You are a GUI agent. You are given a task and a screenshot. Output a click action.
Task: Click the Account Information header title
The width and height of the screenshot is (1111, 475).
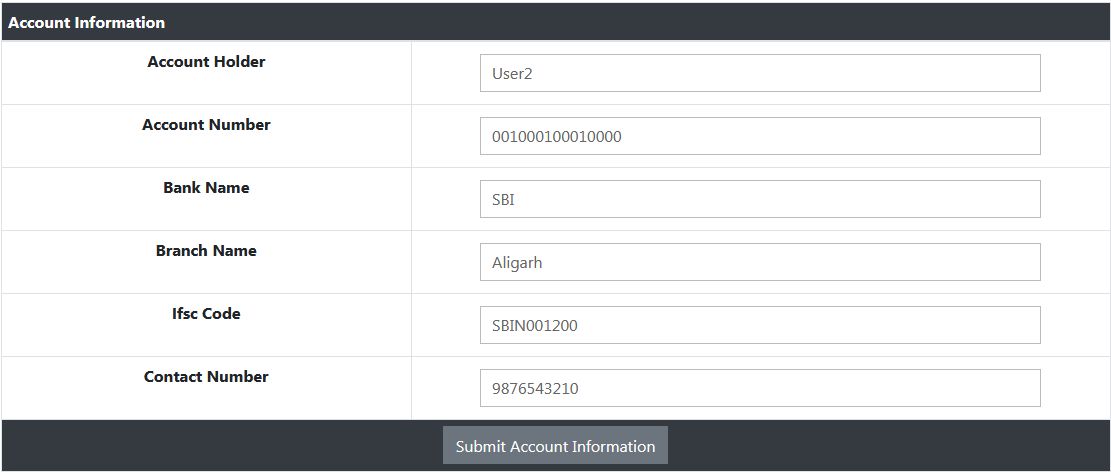(x=87, y=22)
